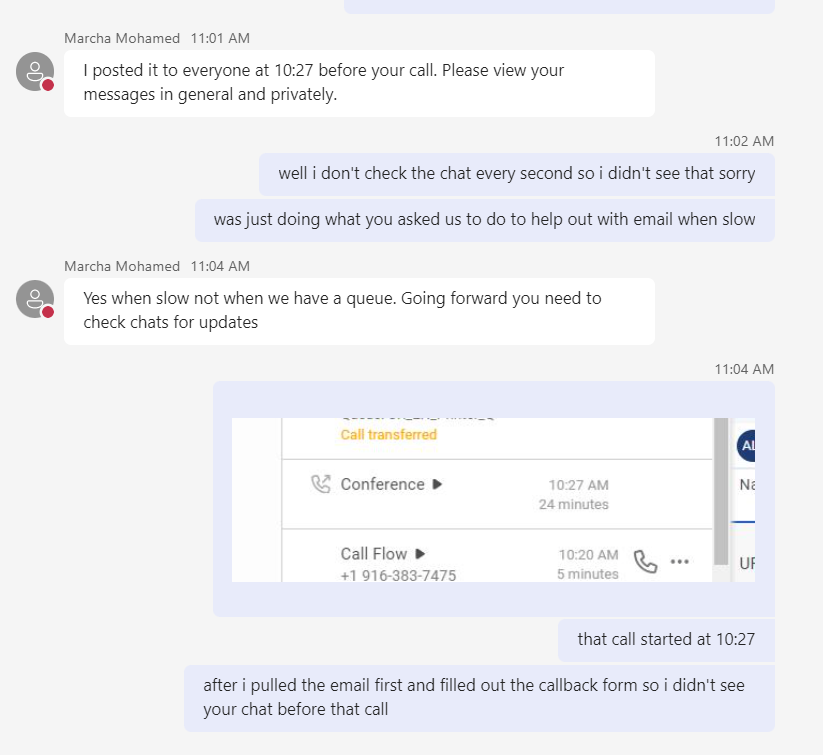Select the 'I posted it to everyone' message
Image resolution: width=823 pixels, height=755 pixels.
[359, 83]
